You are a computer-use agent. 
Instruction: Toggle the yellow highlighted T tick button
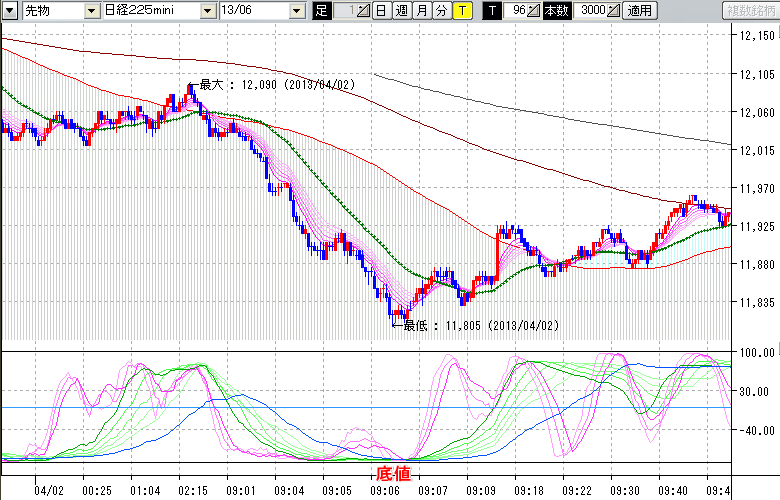pyautogui.click(x=462, y=11)
